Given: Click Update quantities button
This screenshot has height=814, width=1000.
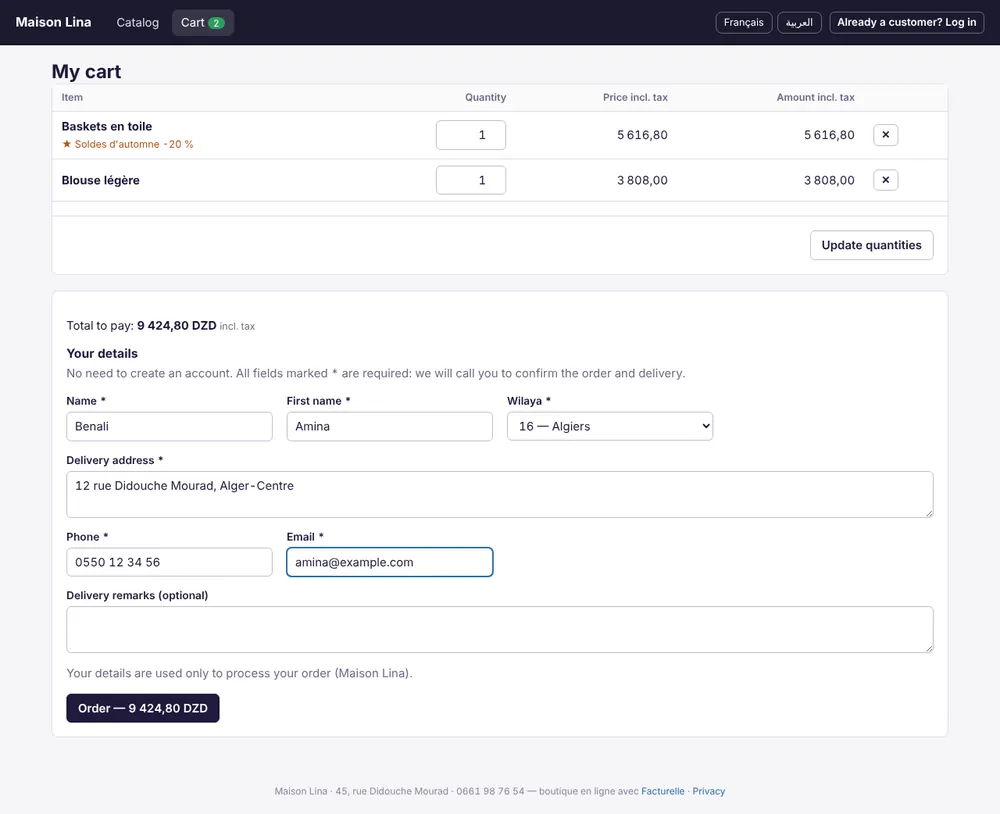Looking at the screenshot, I should tap(871, 245).
